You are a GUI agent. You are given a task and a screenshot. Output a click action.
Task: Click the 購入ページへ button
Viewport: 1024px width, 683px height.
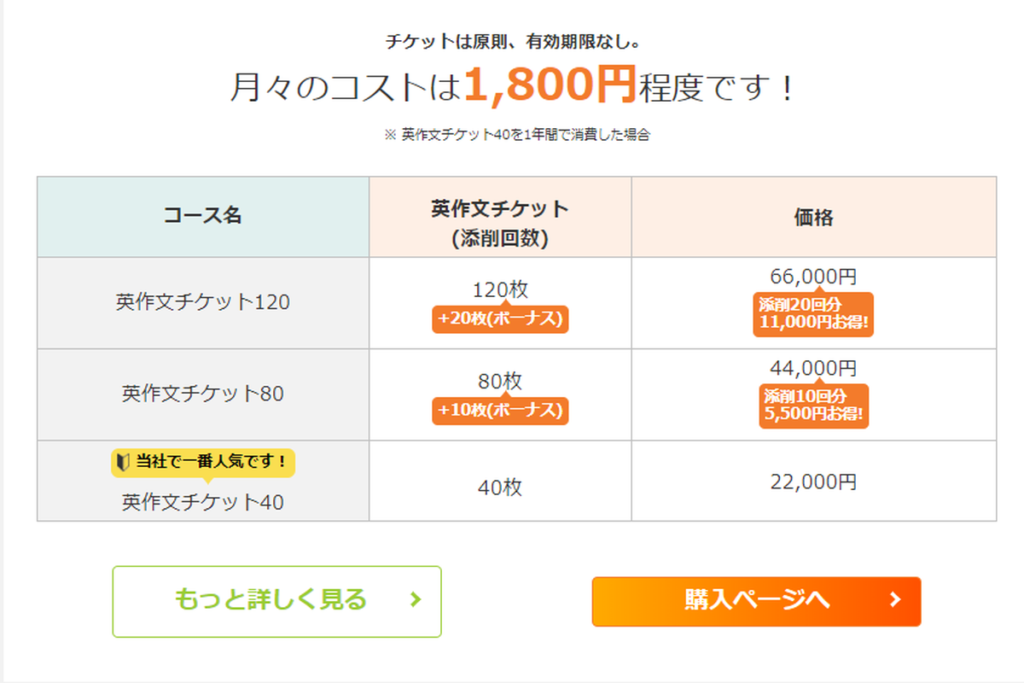pos(756,601)
